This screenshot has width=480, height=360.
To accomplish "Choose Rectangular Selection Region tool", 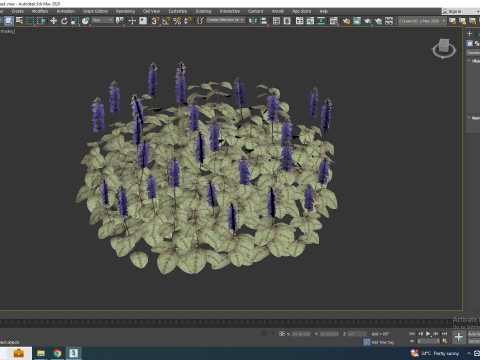I will [x=30, y=21].
